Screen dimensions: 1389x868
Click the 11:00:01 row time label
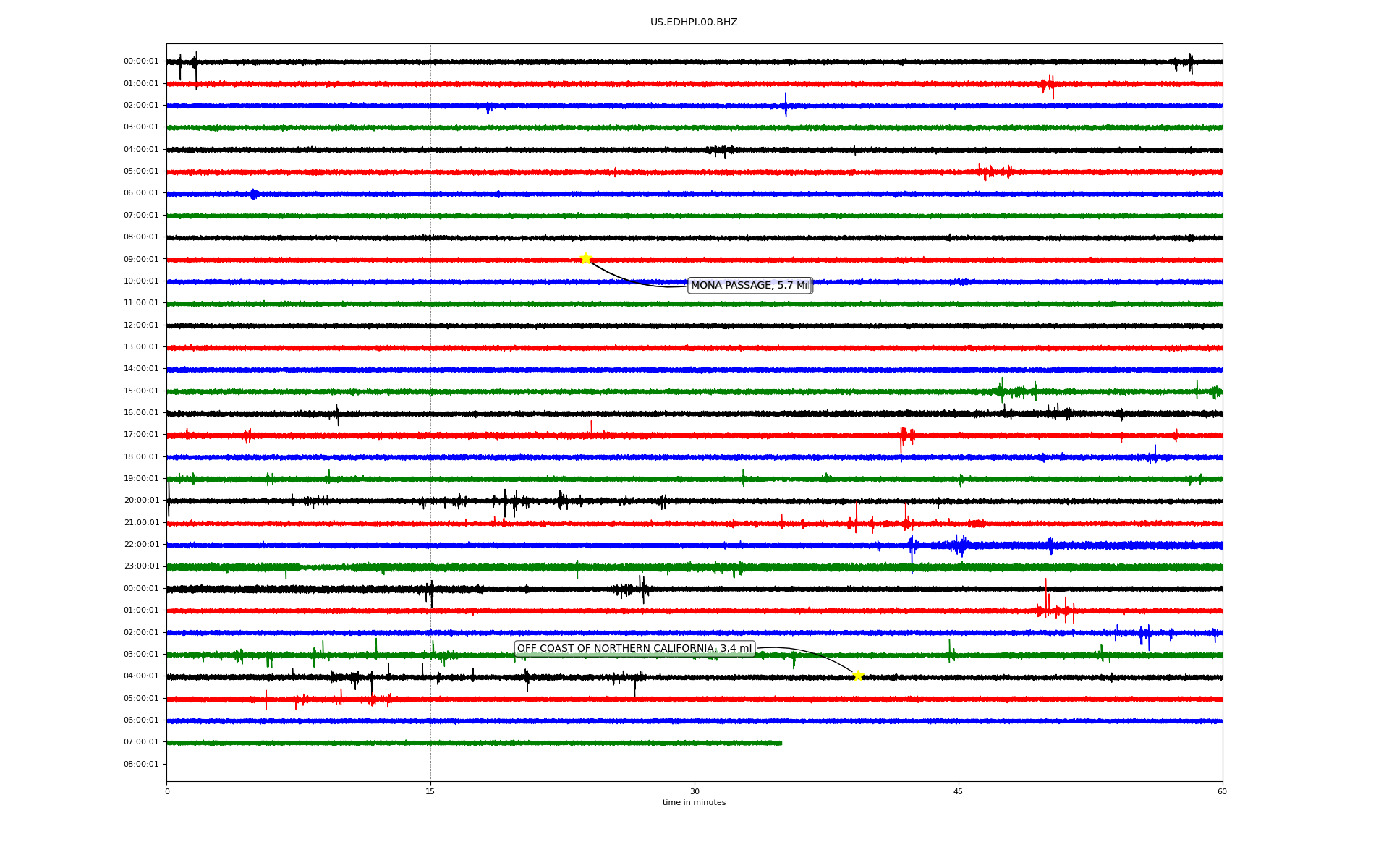(141, 303)
